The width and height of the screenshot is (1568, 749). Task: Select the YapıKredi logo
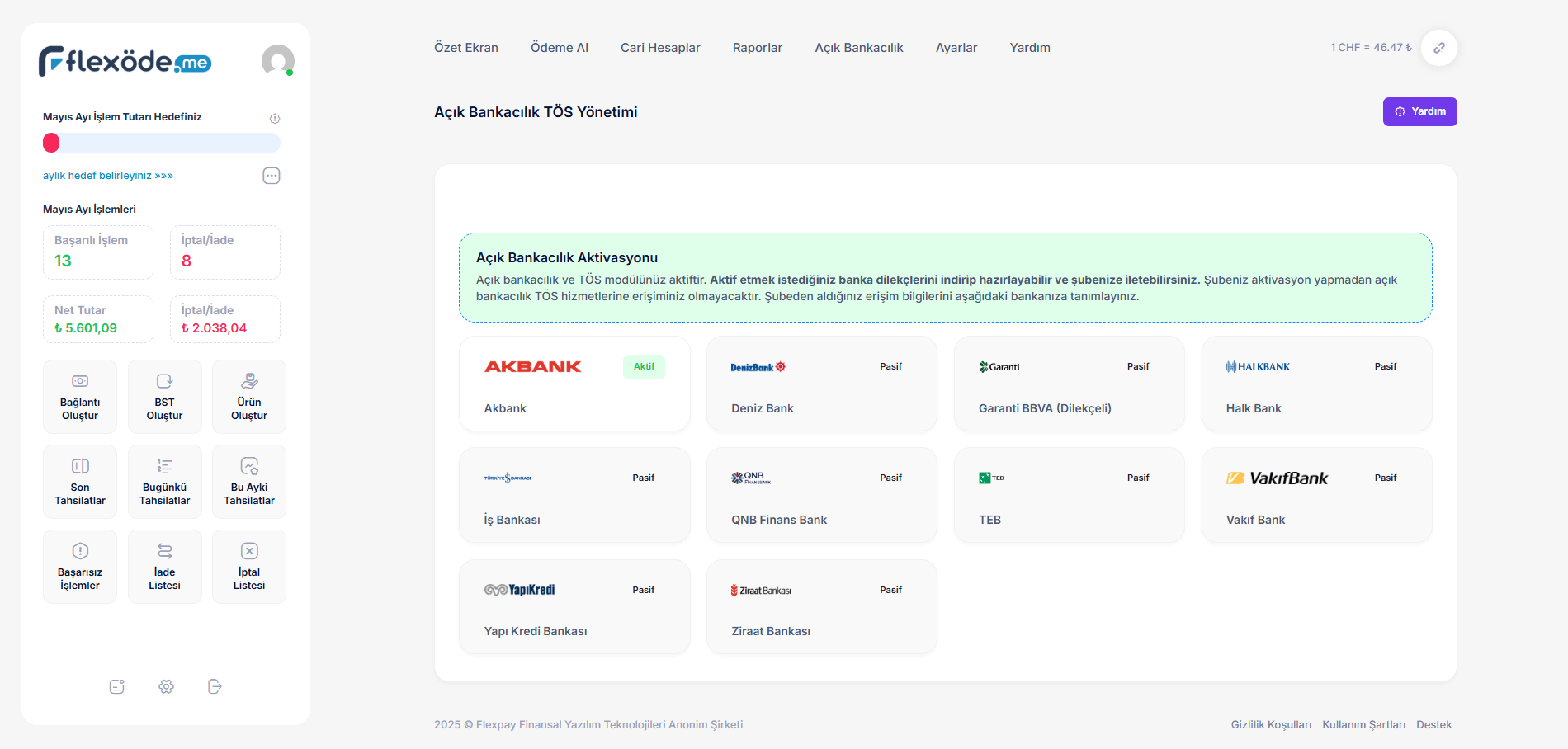(519, 590)
